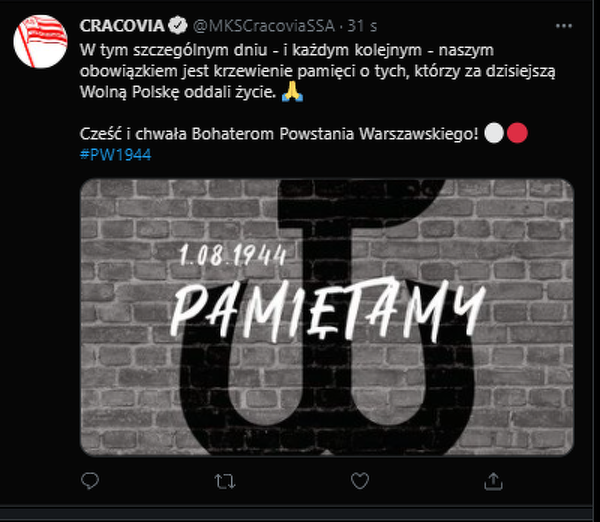Select the tweet text starting 'W tym szczególnym dniu'
Screen dimensions: 600x522
coord(318,71)
